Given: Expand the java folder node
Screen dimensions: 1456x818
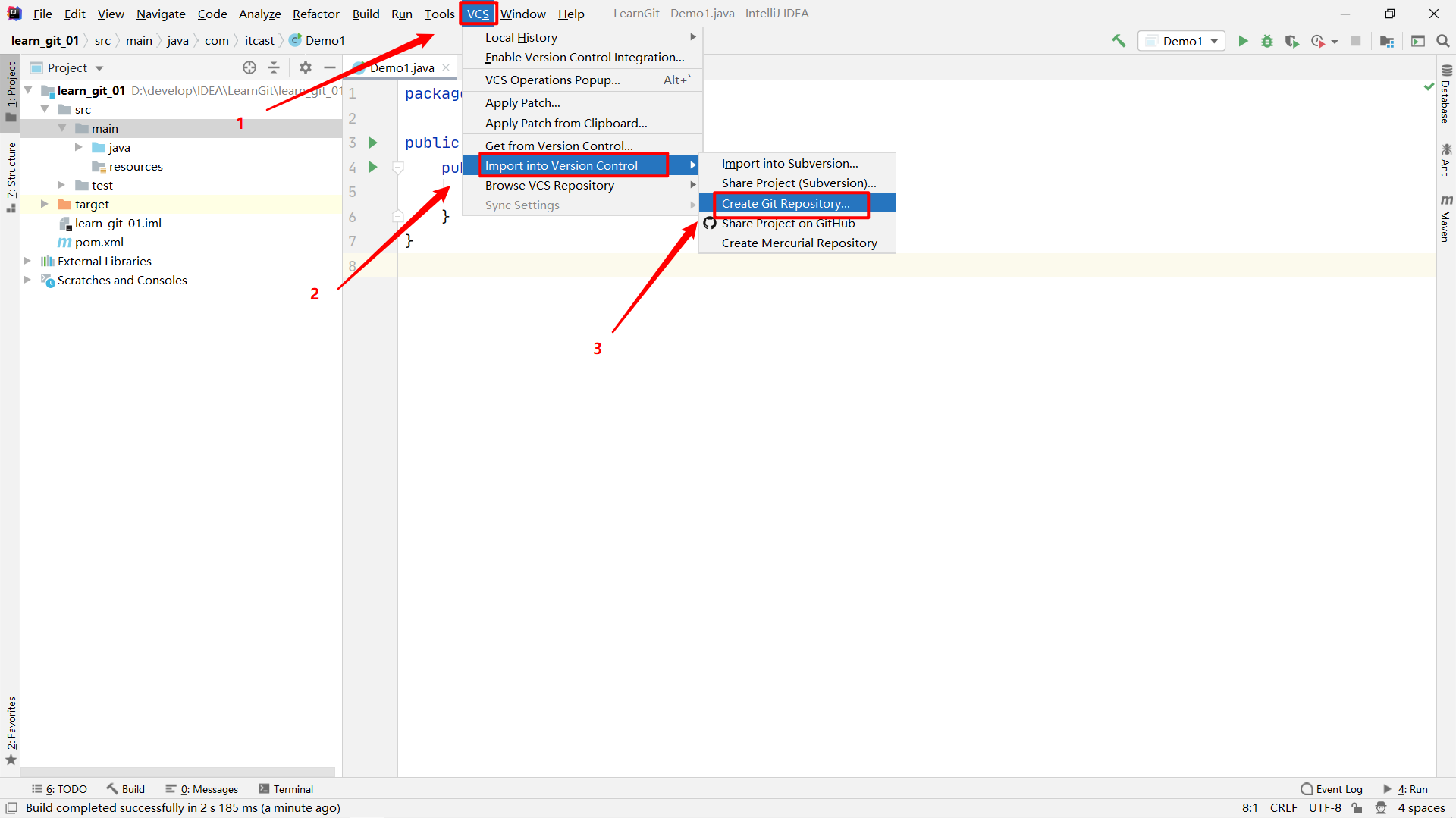Looking at the screenshot, I should pyautogui.click(x=79, y=147).
